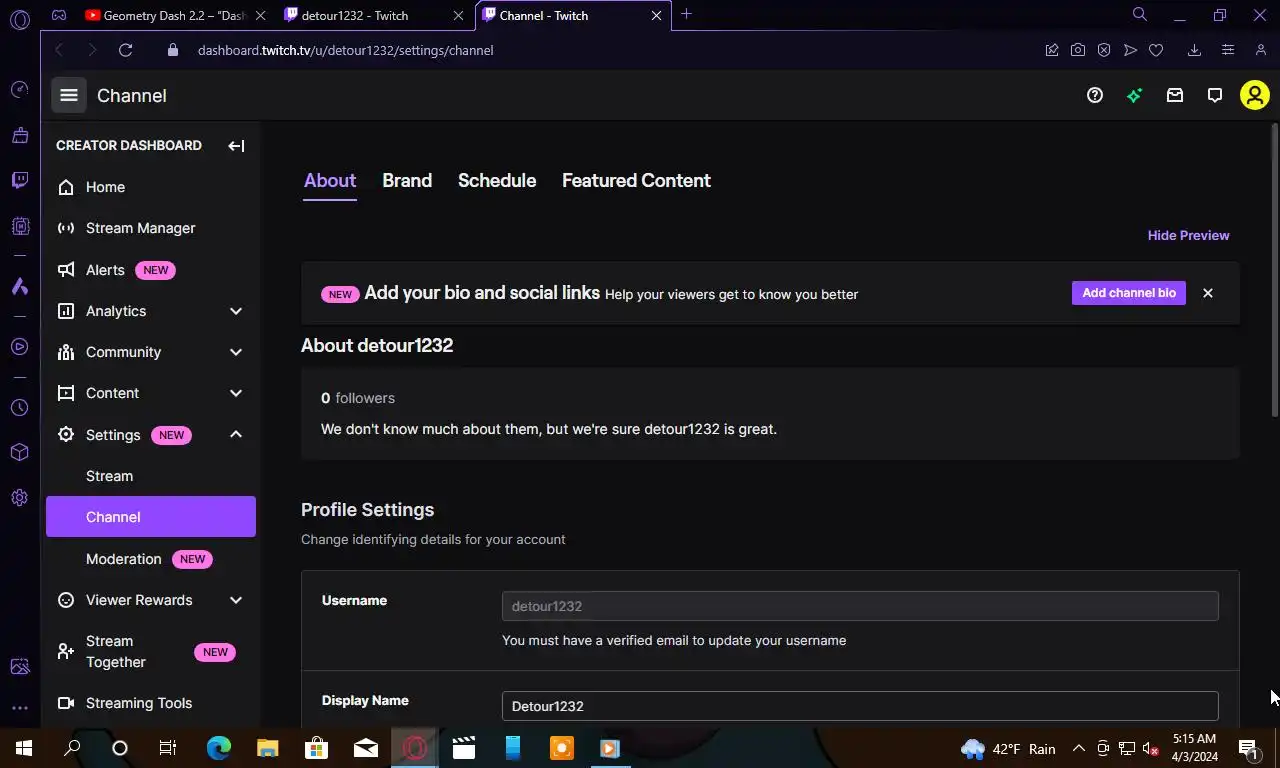This screenshot has width=1280, height=768.
Task: Click the Opera logo menu icon
Action: click(x=20, y=18)
